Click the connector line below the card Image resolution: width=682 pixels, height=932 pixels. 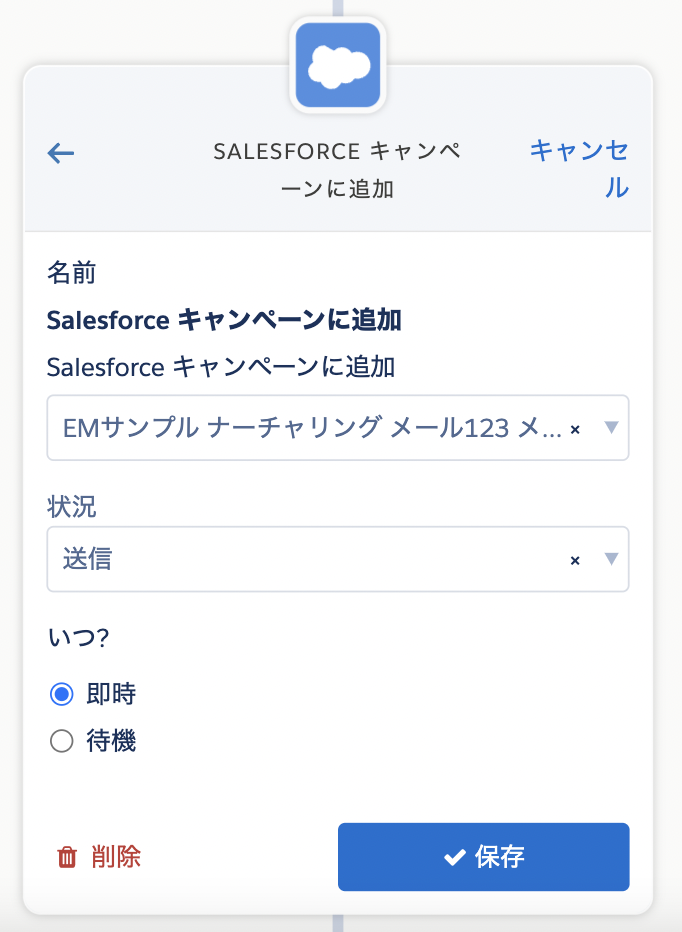pos(338,923)
